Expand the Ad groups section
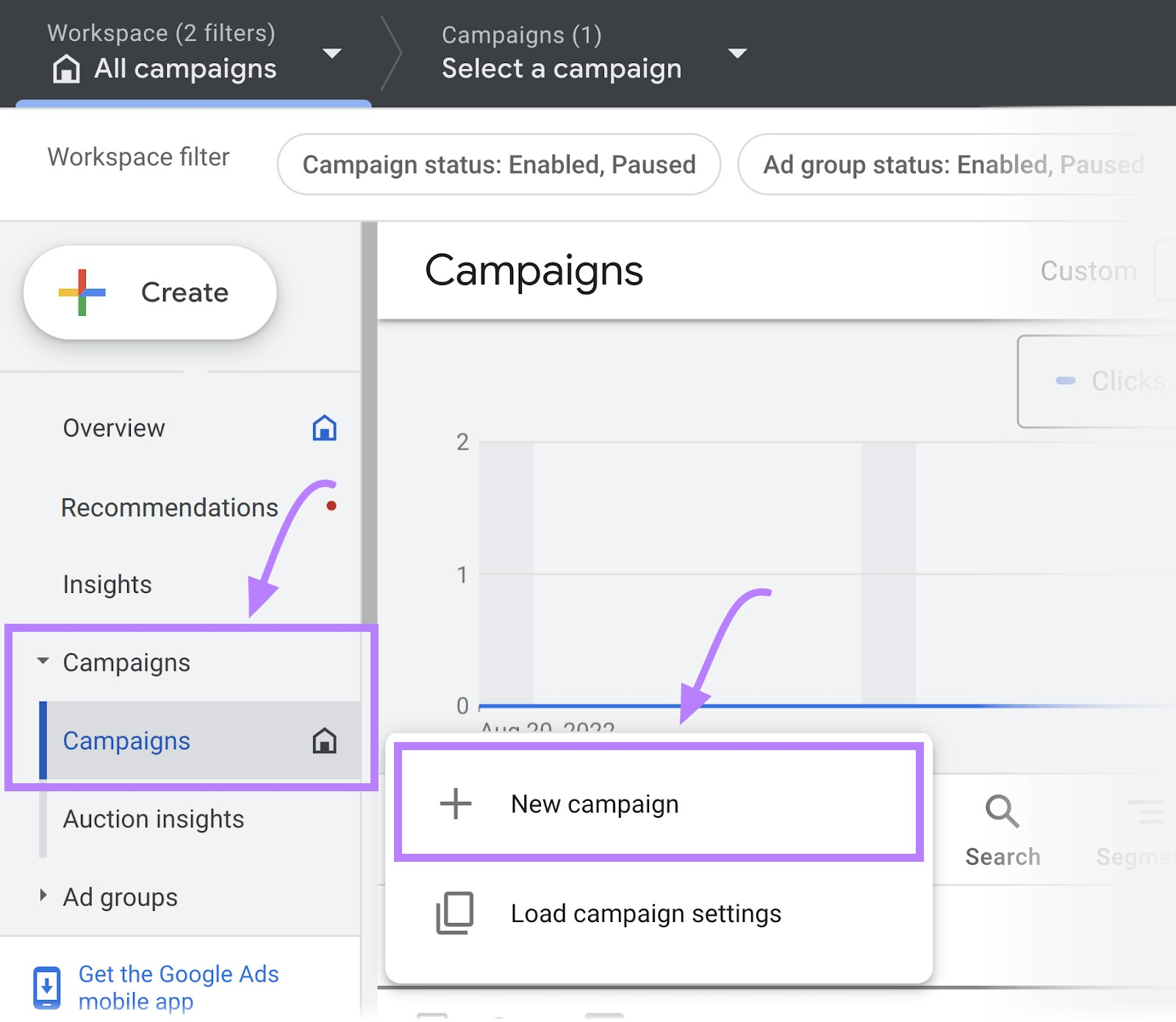Viewport: 1176px width, 1022px height. coord(42,896)
